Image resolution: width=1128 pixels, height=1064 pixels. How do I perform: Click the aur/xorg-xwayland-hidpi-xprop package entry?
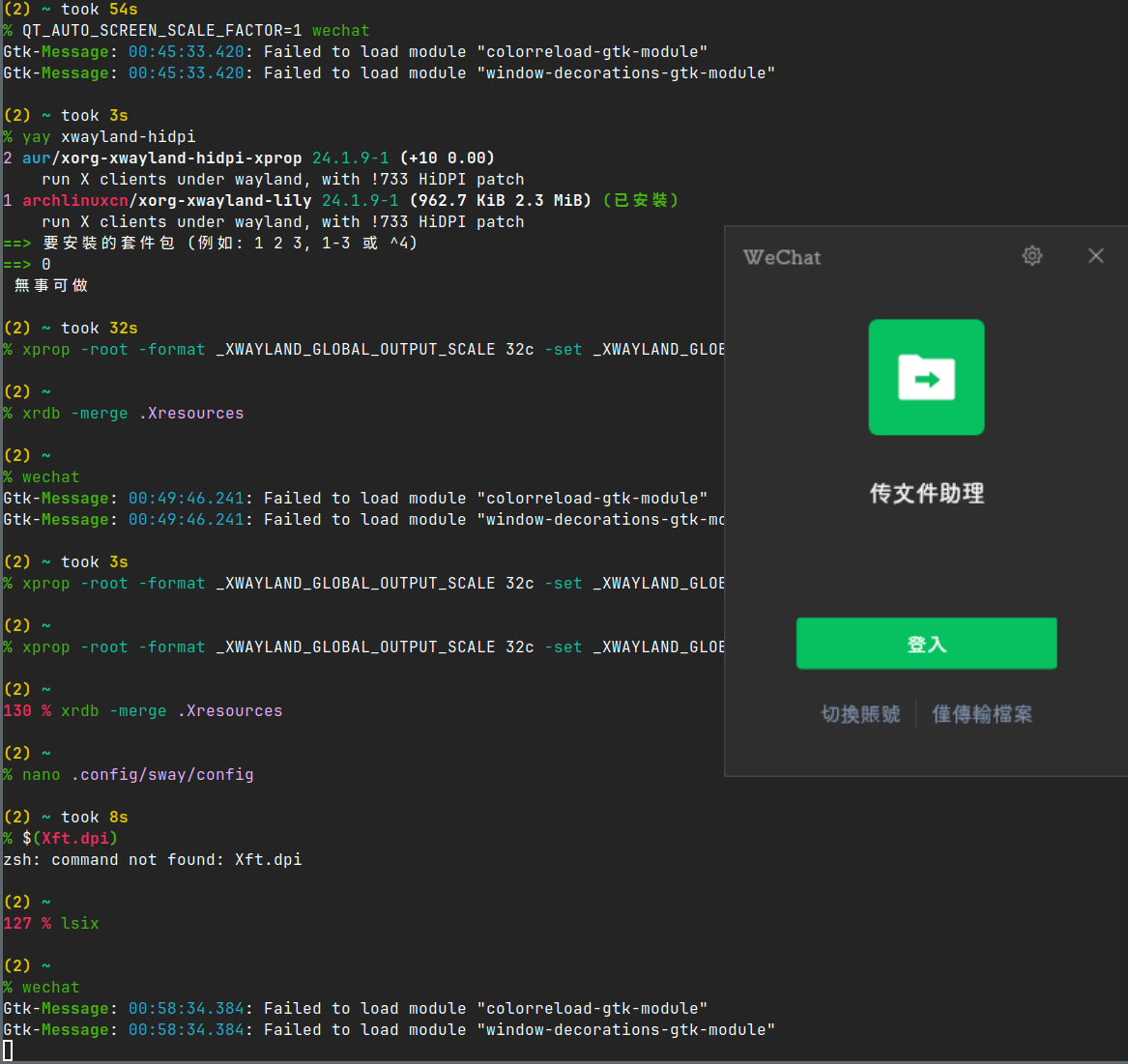161,158
